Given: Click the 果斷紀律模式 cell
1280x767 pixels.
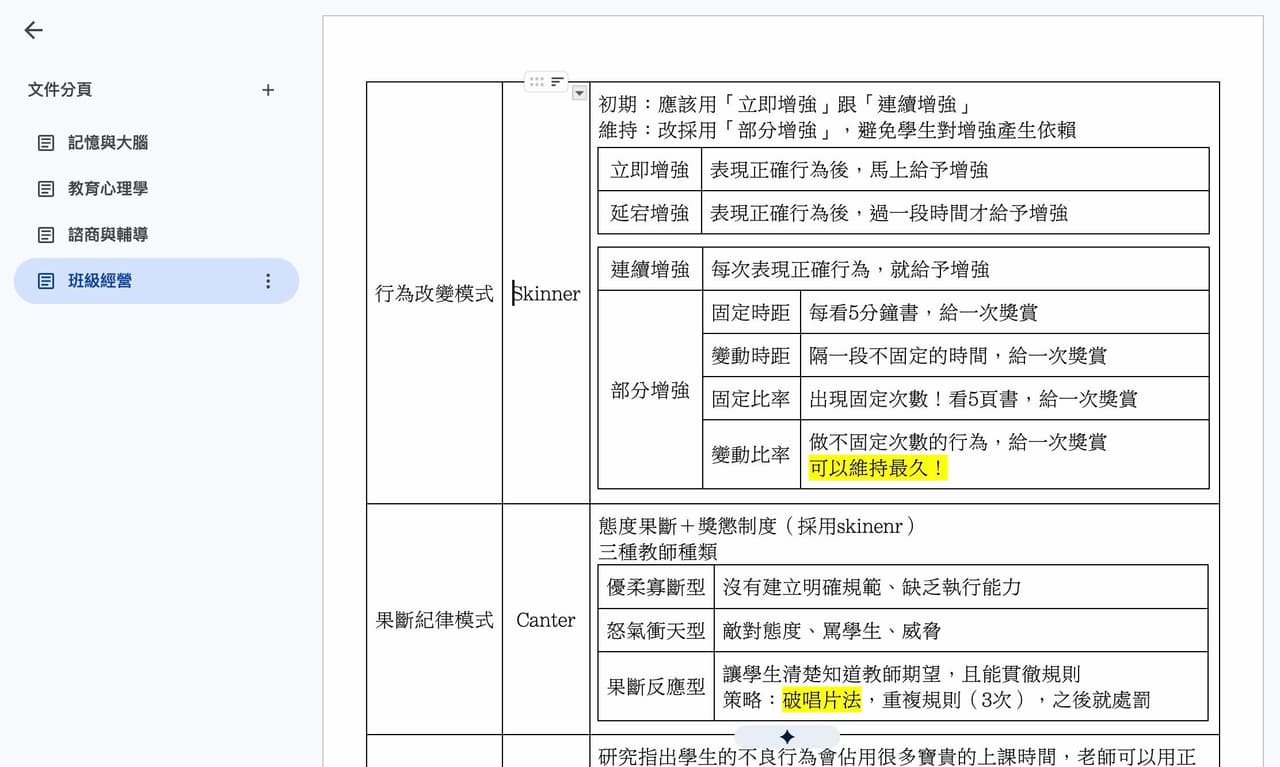Looking at the screenshot, I should 434,620.
